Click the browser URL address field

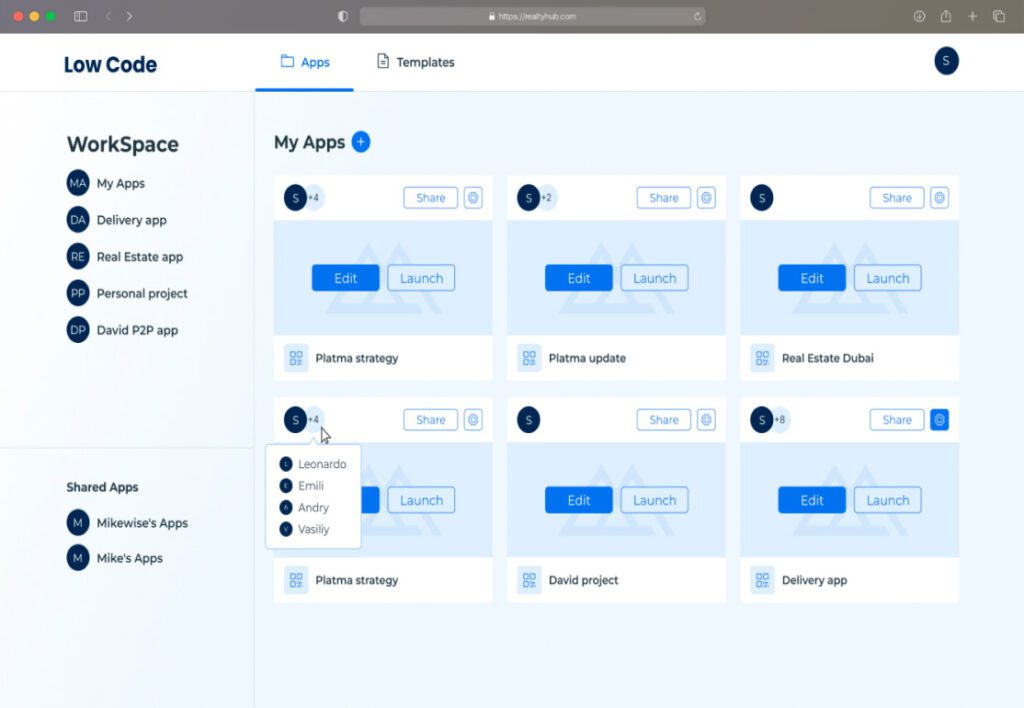pos(532,16)
